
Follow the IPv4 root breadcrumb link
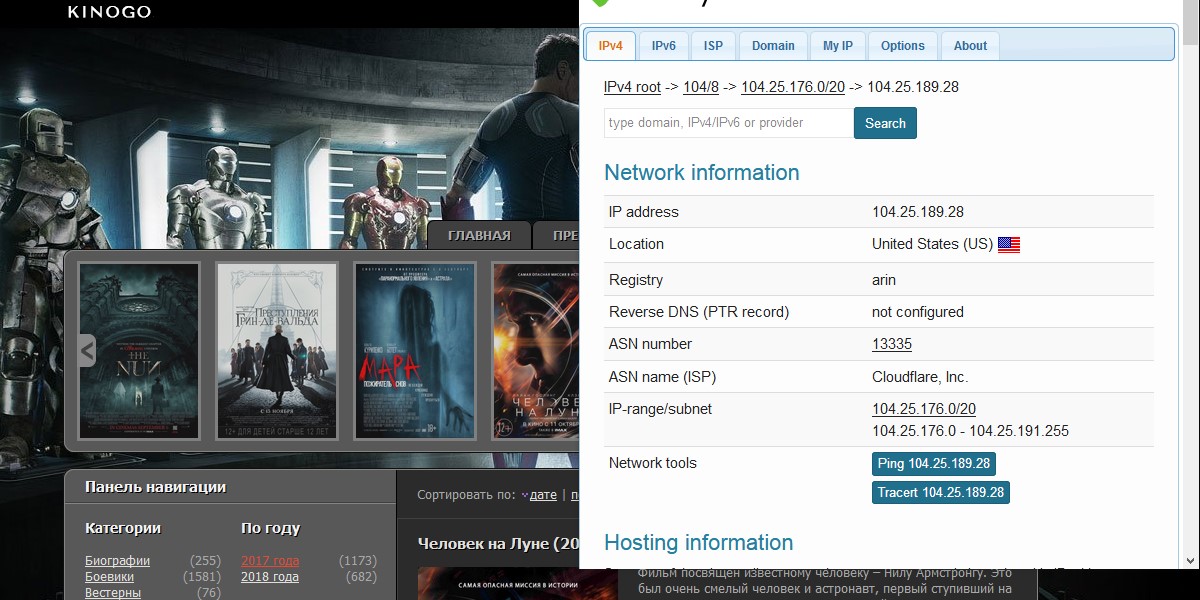click(632, 87)
